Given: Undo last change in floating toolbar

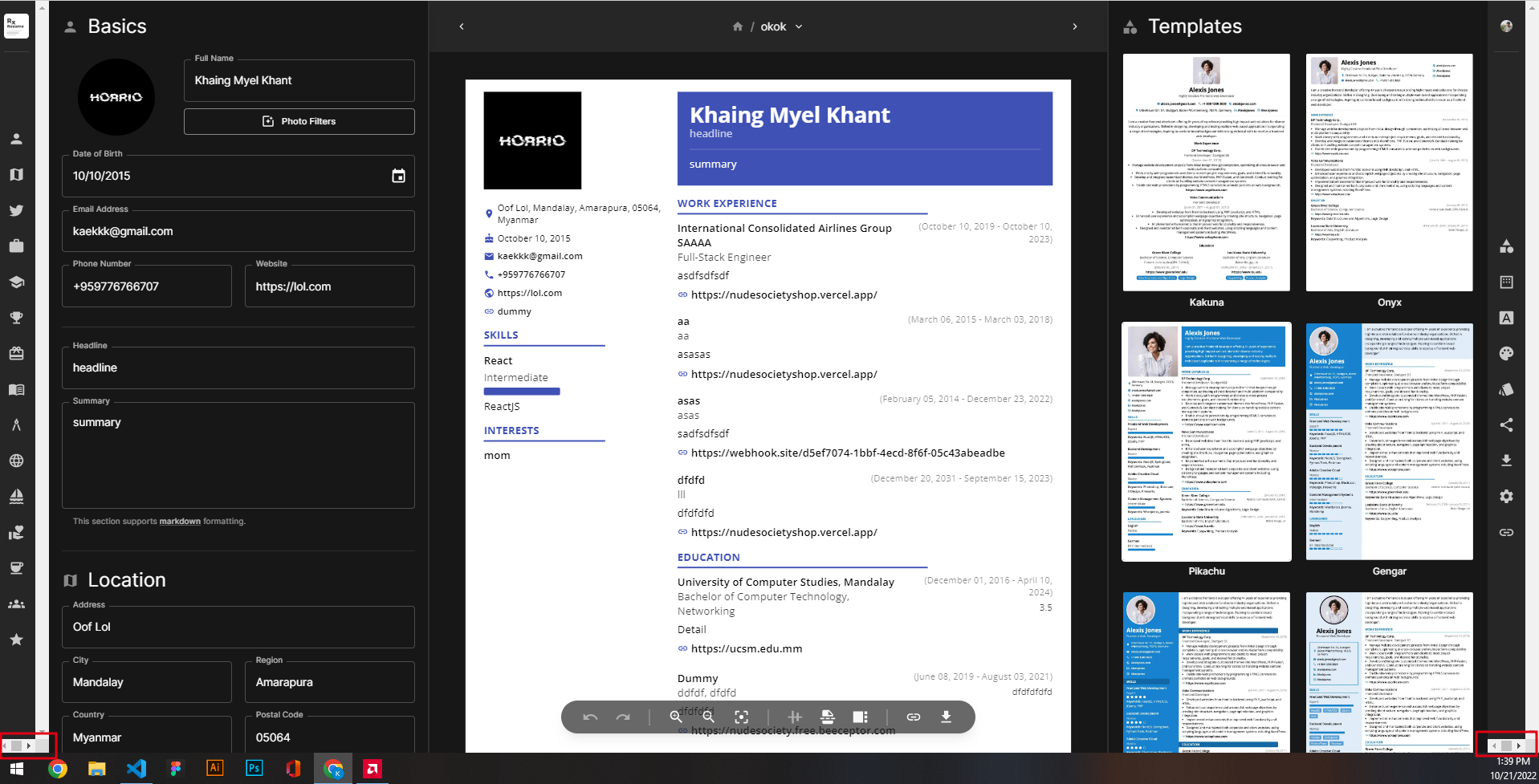Looking at the screenshot, I should pyautogui.click(x=590, y=717).
